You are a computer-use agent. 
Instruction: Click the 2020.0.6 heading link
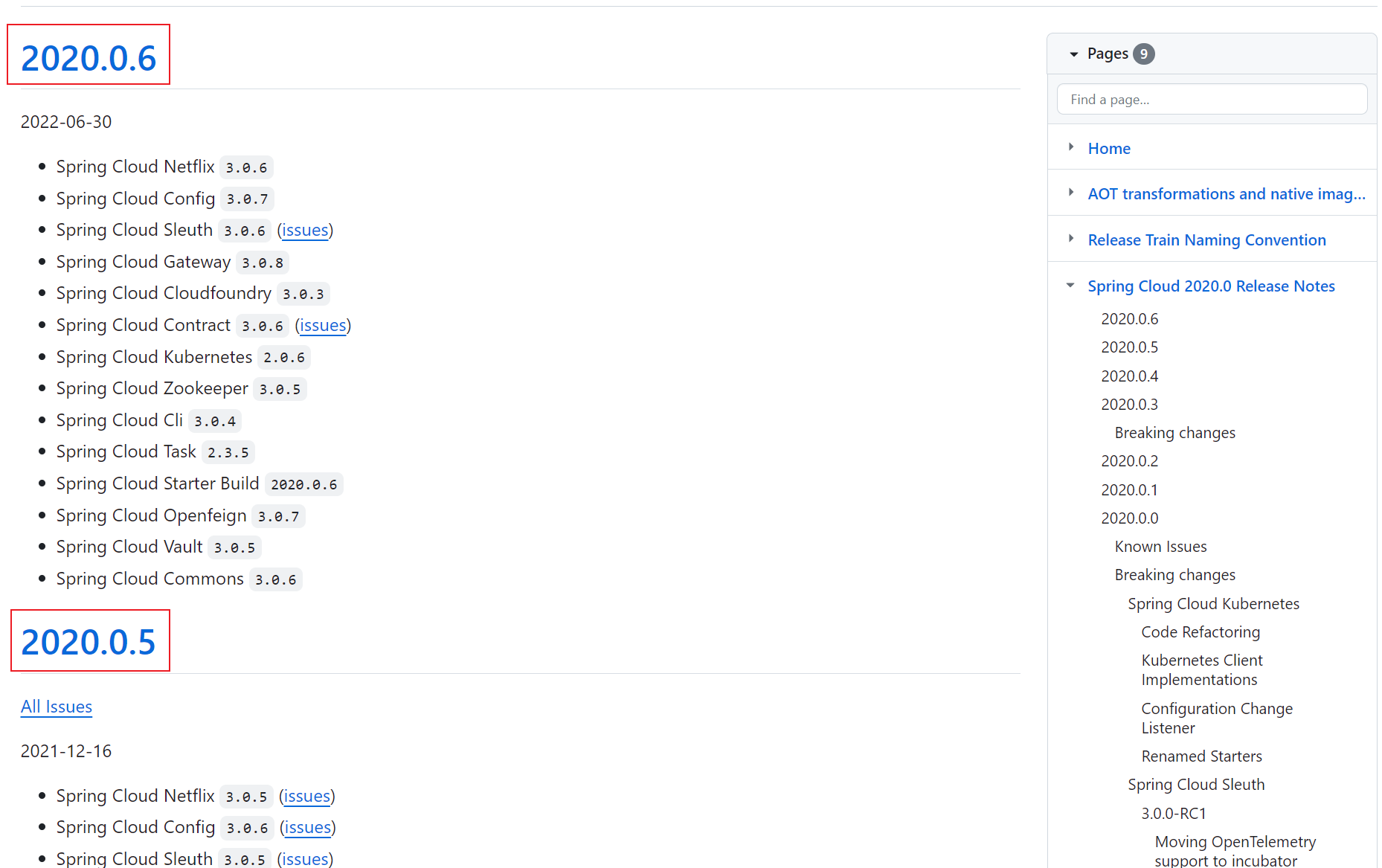pyautogui.click(x=89, y=58)
